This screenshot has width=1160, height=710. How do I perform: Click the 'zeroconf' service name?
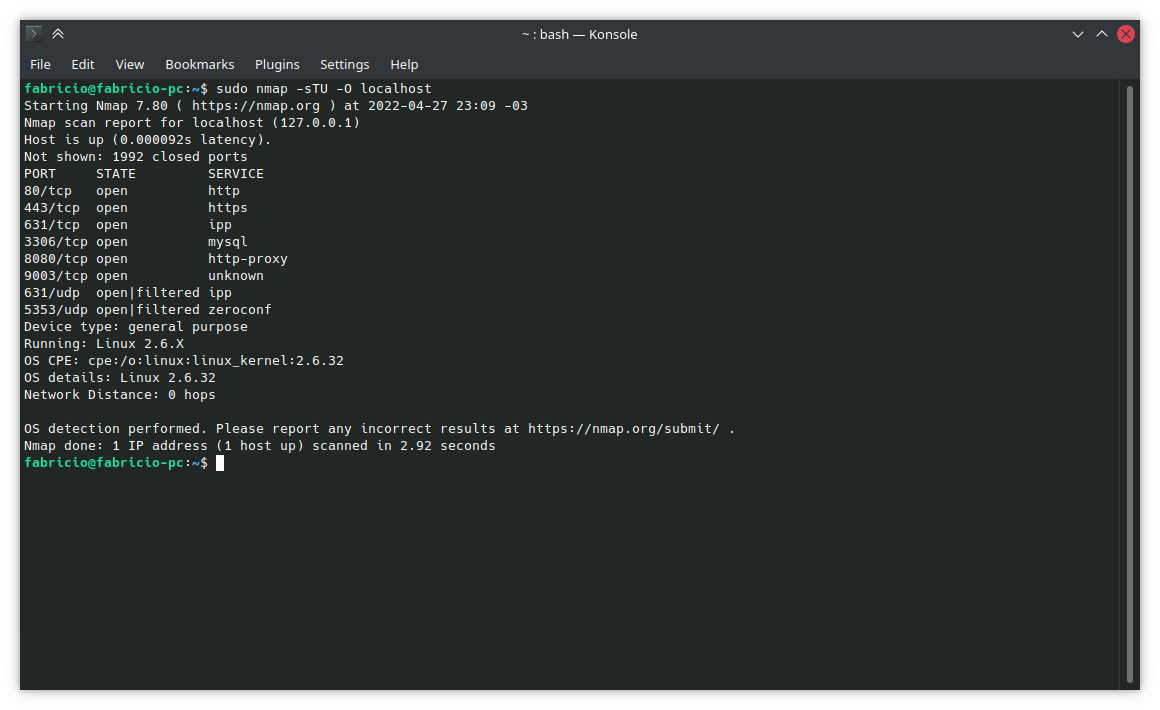tap(240, 310)
